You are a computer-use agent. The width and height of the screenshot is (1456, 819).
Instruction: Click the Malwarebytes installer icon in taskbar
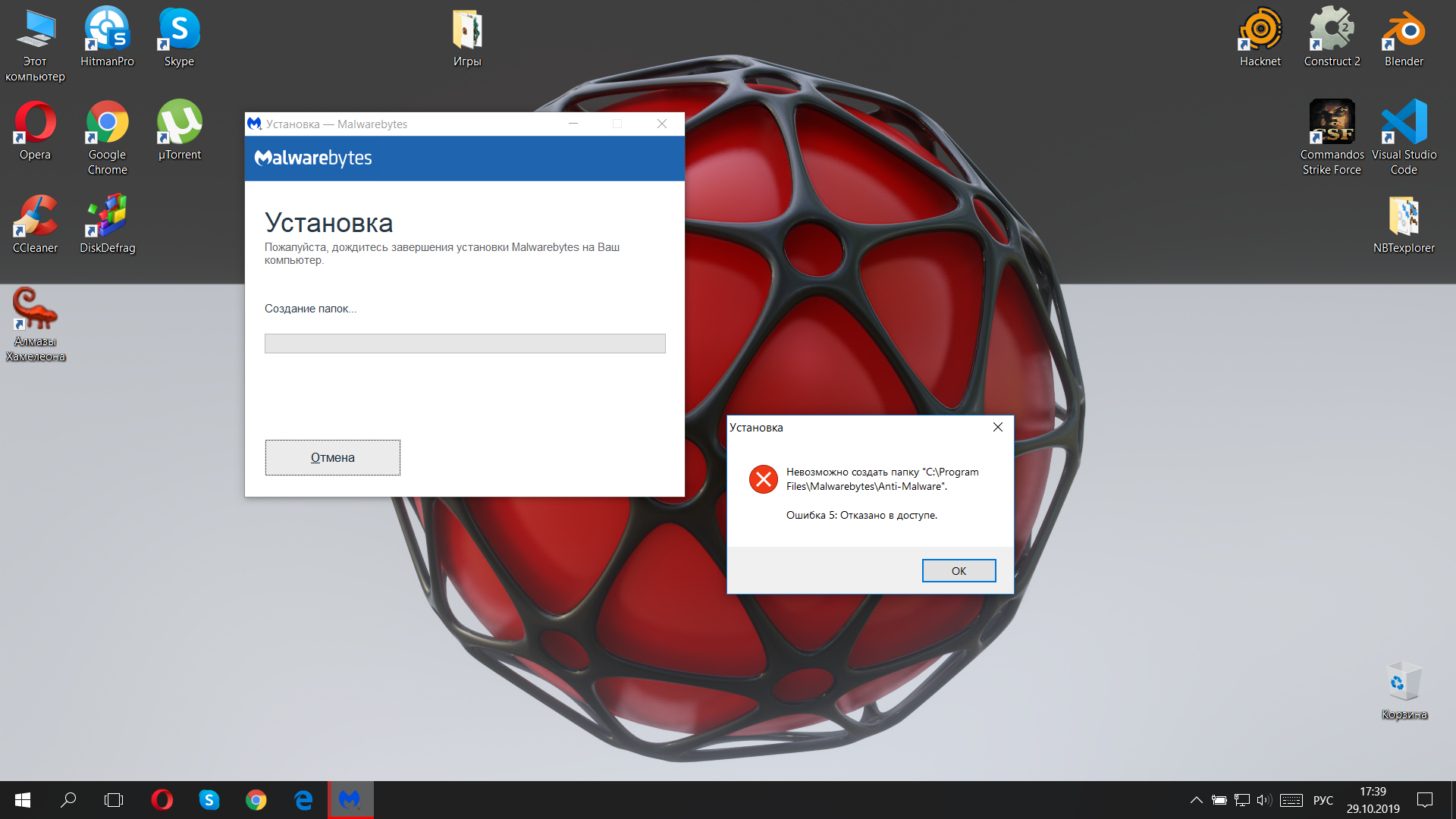point(350,800)
